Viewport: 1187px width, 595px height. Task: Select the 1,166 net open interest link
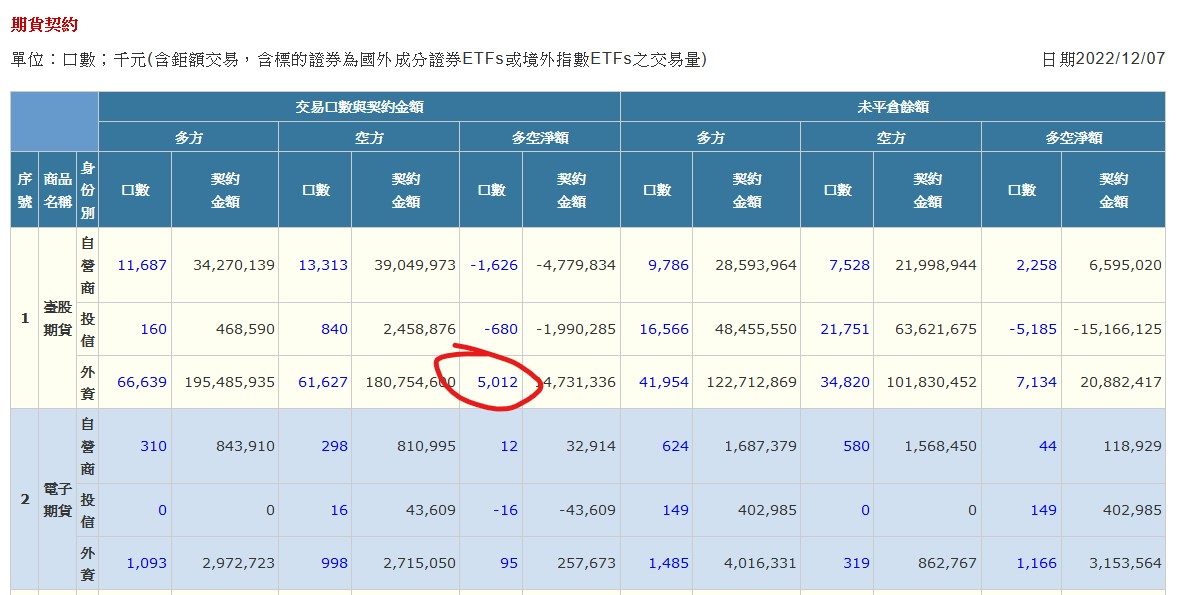tap(1035, 563)
